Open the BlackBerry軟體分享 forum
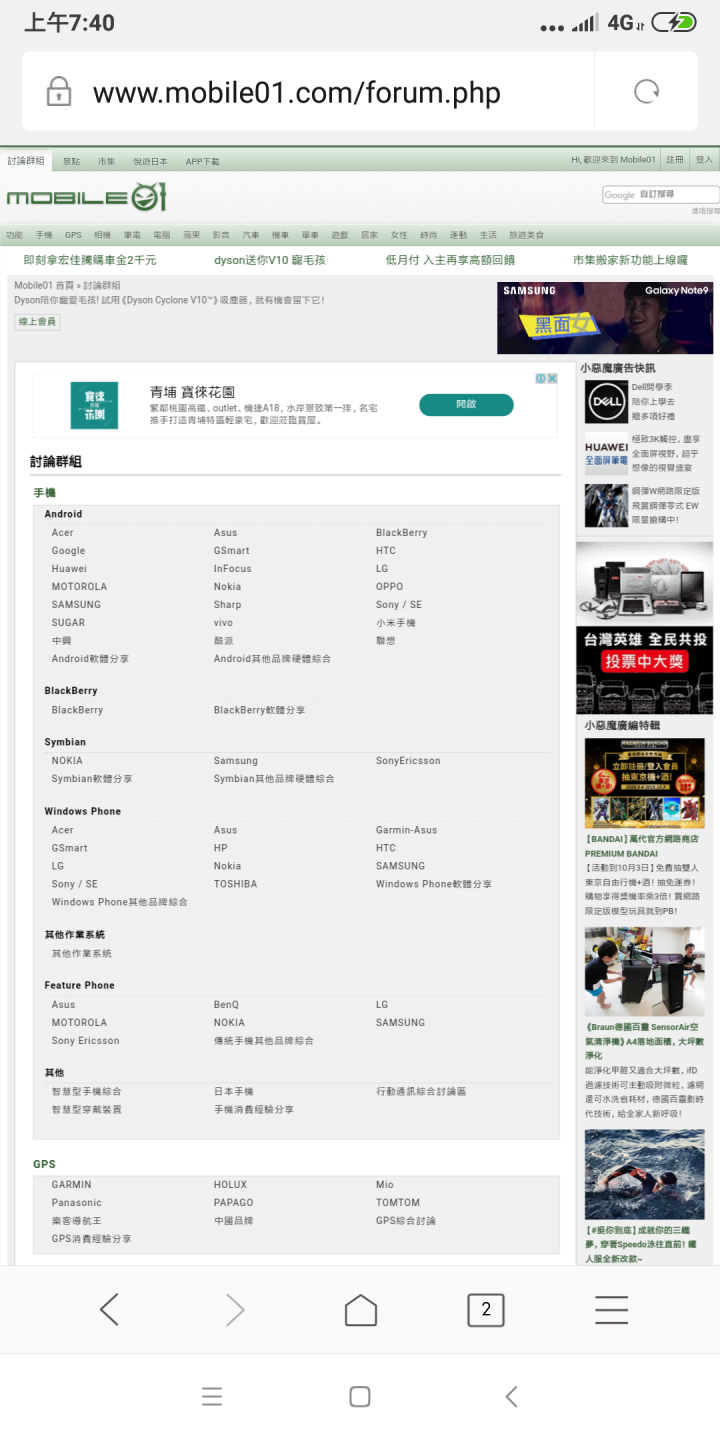Viewport: 720px width, 1440px height. click(259, 710)
